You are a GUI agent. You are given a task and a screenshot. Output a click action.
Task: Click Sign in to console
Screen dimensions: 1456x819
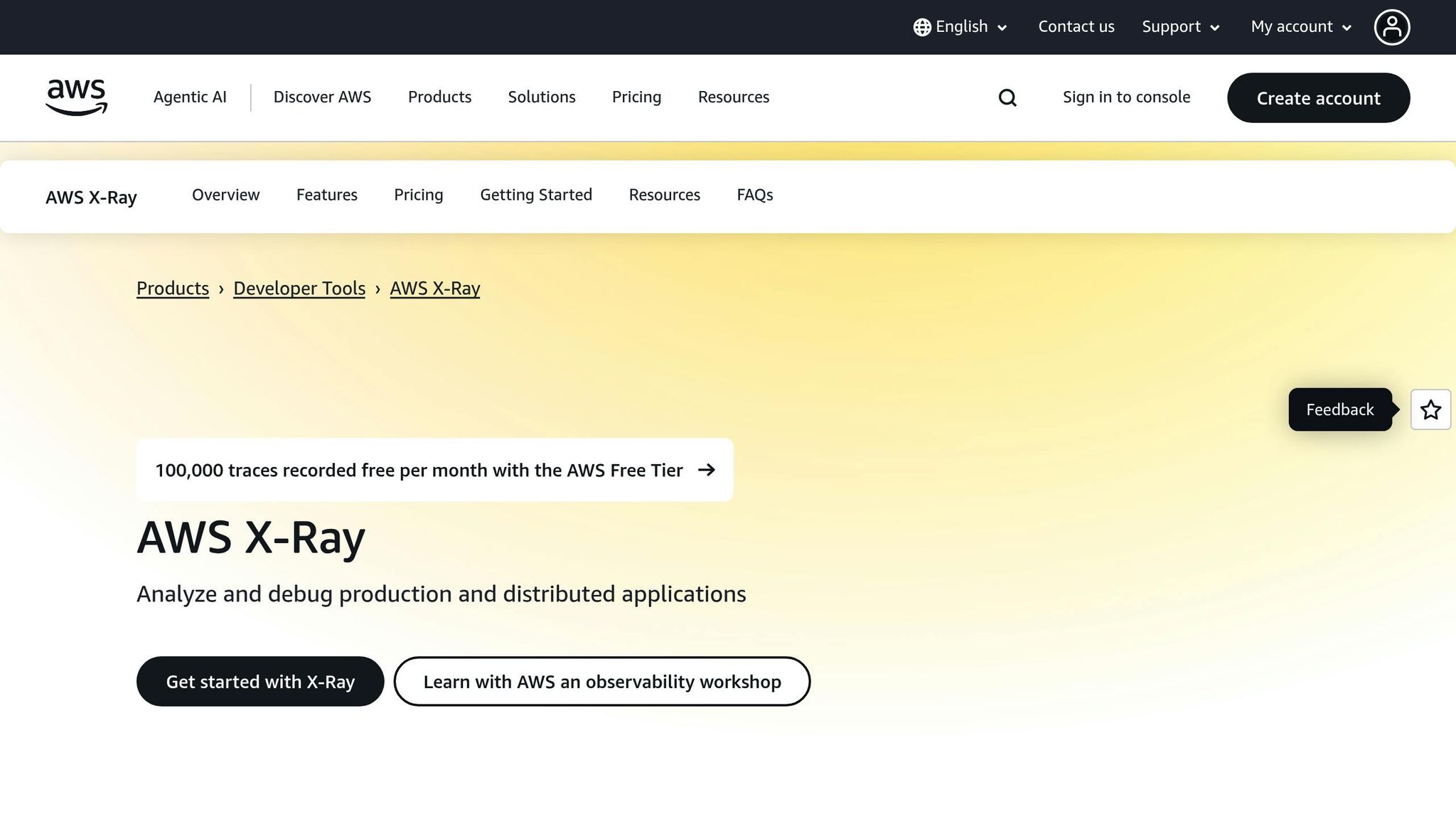1126,97
